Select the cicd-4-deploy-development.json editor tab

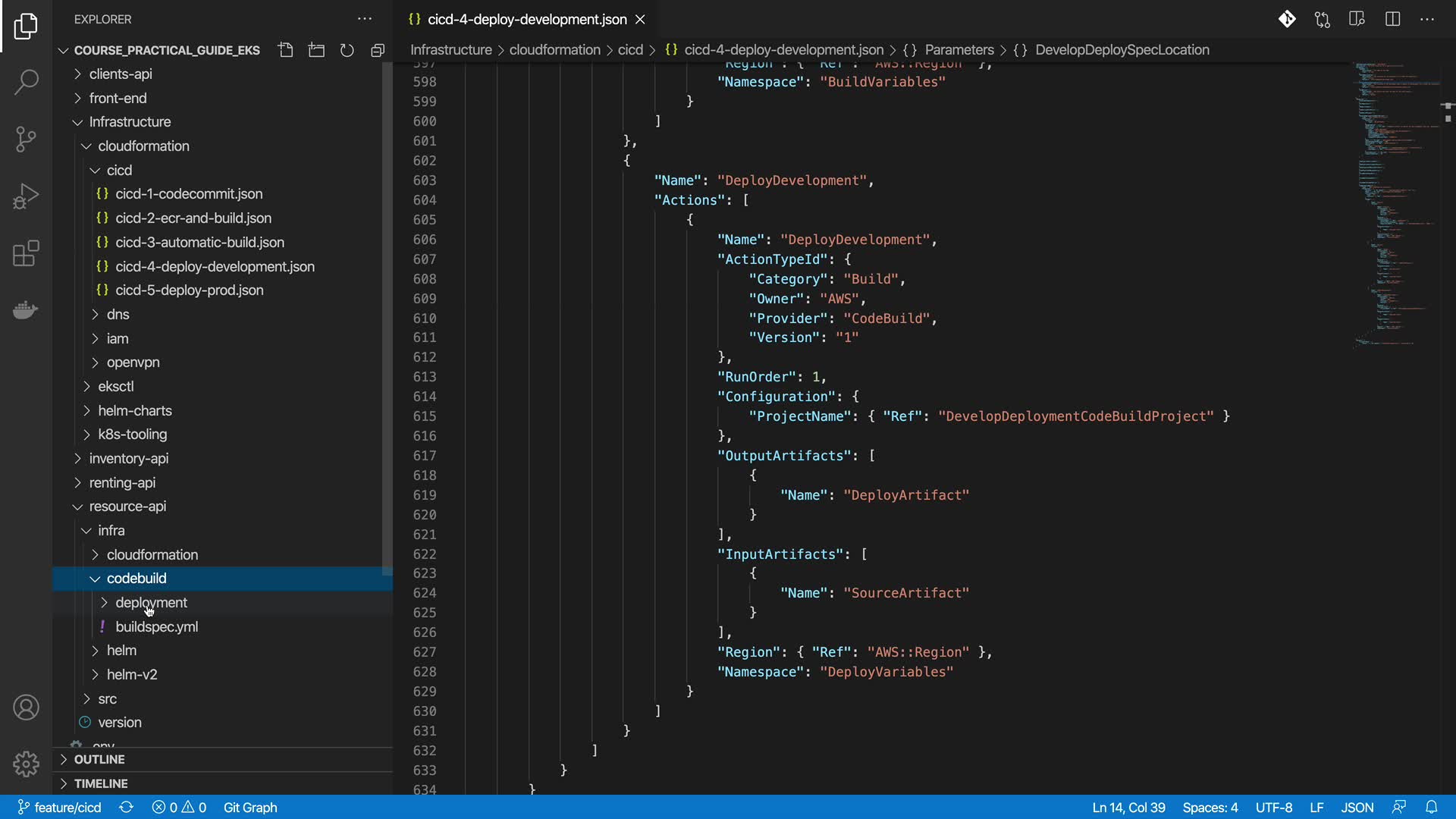[x=526, y=20]
